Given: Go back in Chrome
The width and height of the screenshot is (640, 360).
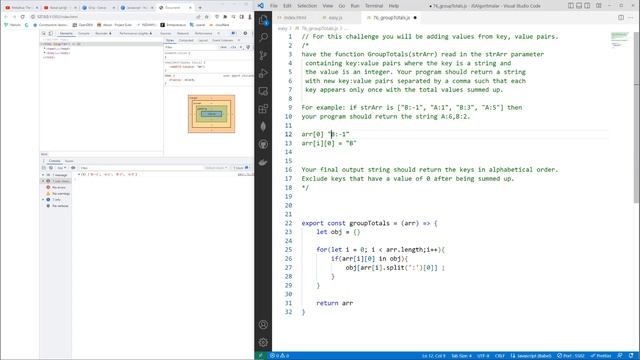Looking at the screenshot, I should (6, 17).
